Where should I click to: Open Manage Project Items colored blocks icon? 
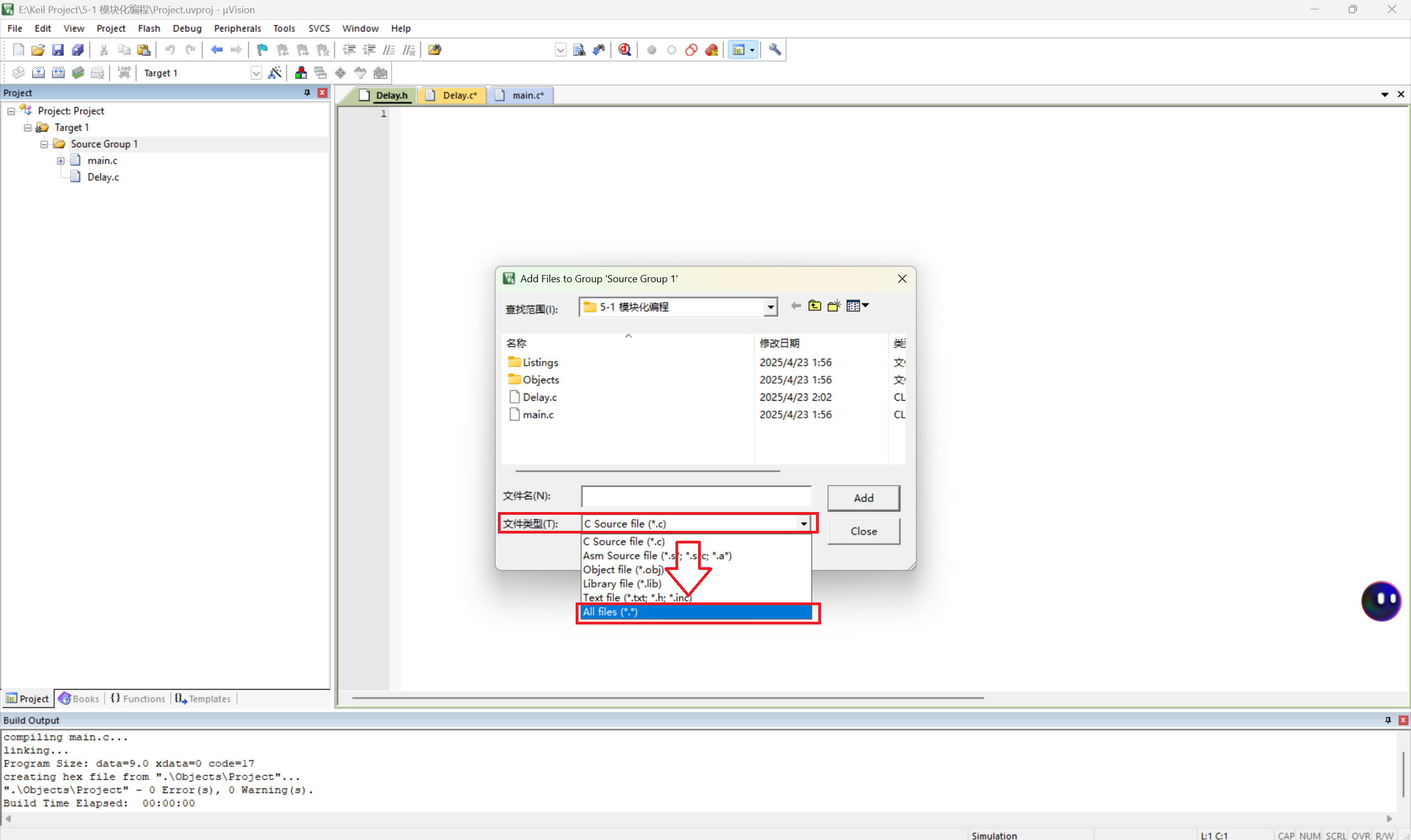(x=301, y=73)
